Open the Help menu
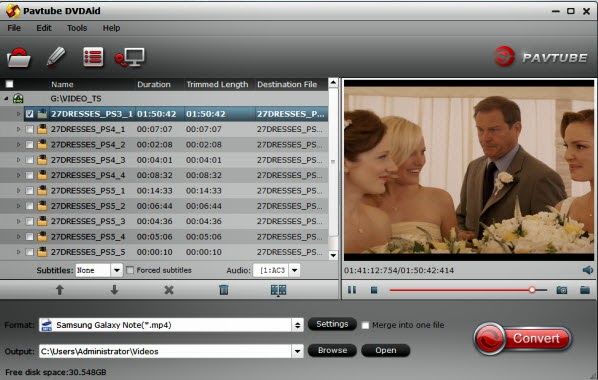This screenshot has height=380, width=598. point(111,28)
